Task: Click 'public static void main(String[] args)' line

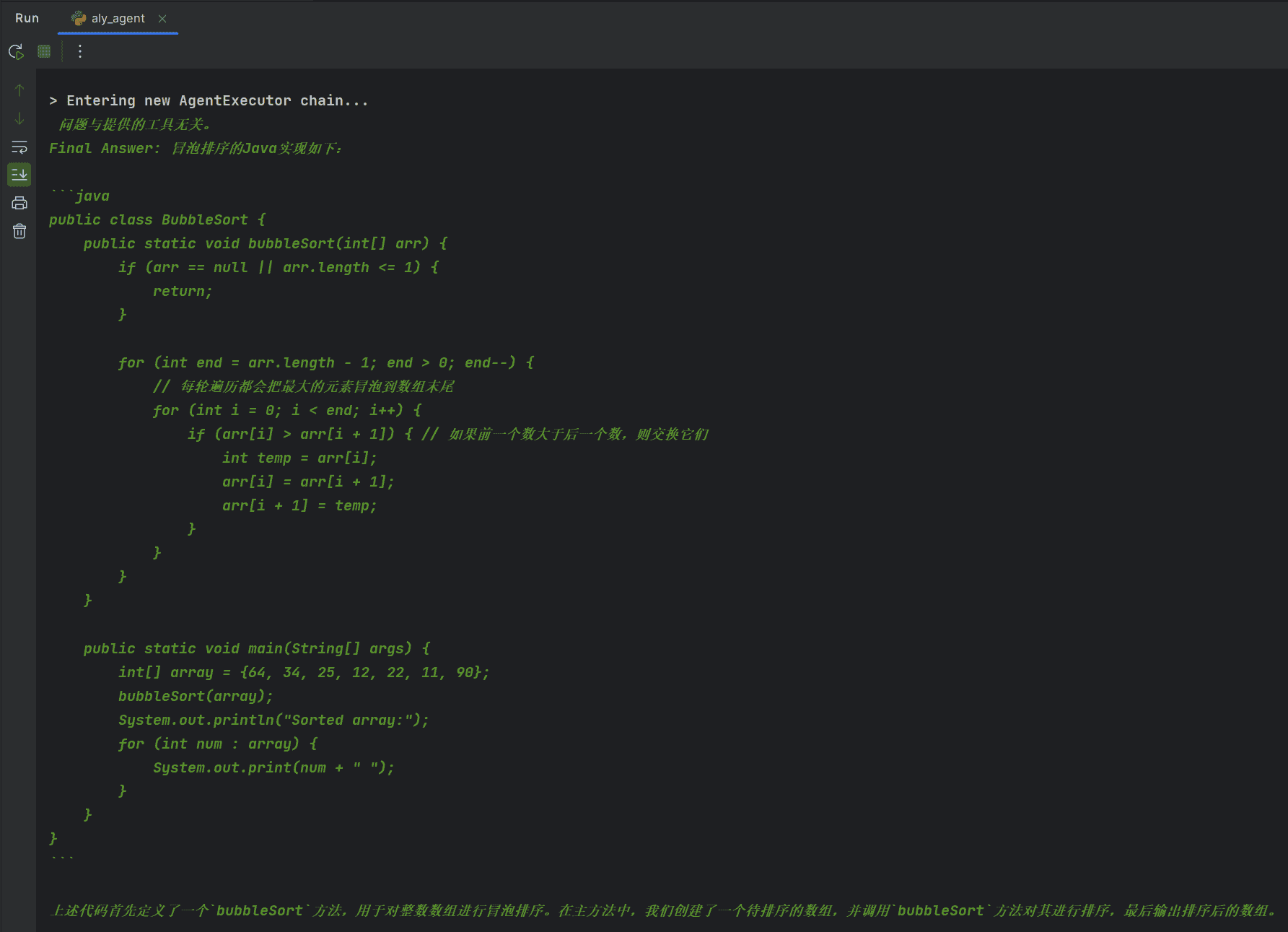Action: 257,648
